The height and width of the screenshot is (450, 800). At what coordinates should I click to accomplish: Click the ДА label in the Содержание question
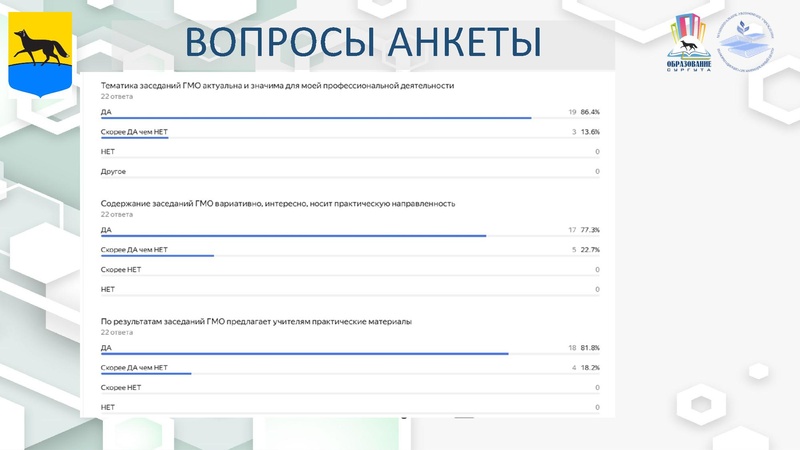[x=106, y=230]
